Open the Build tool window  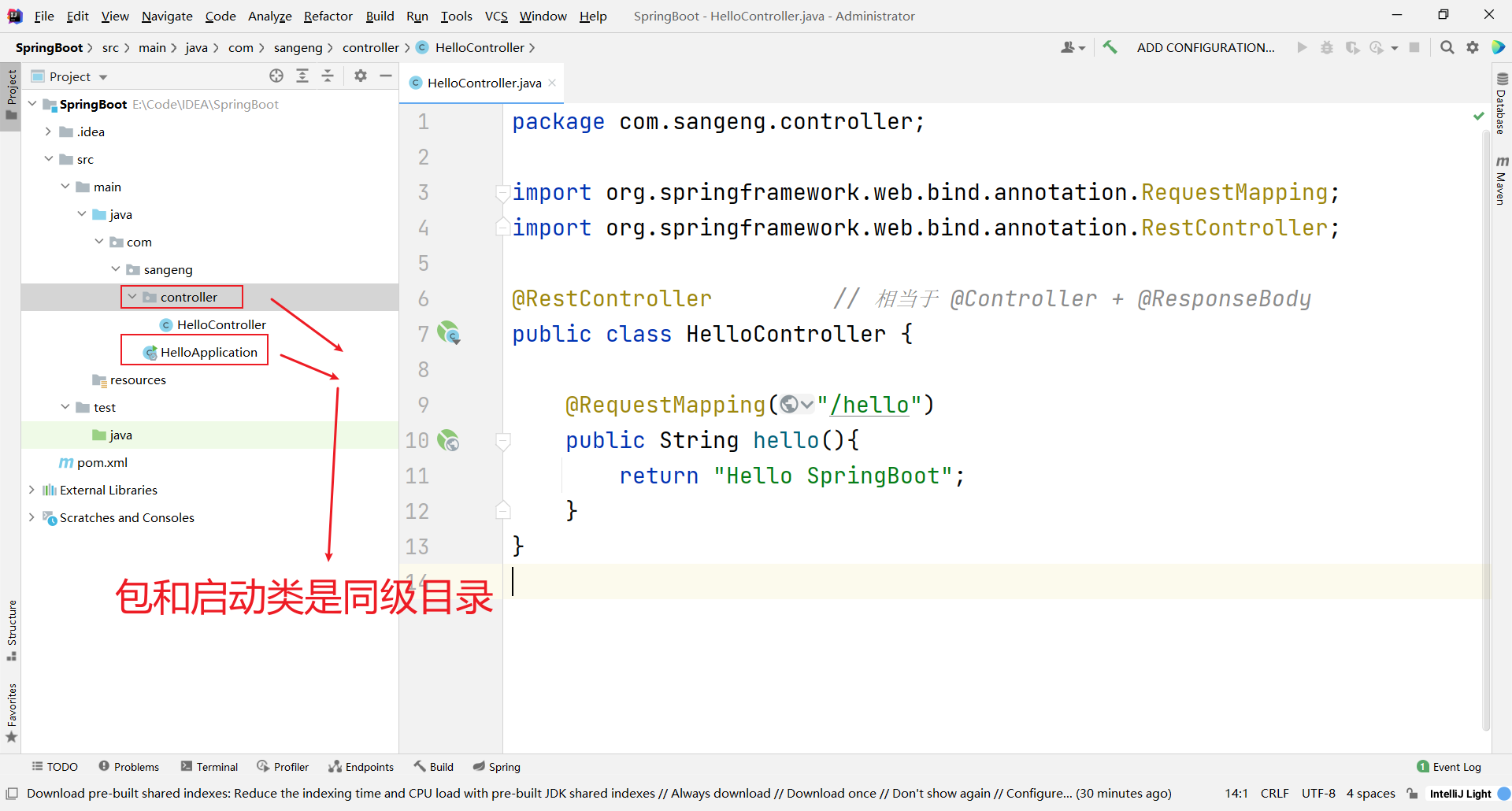click(x=434, y=767)
